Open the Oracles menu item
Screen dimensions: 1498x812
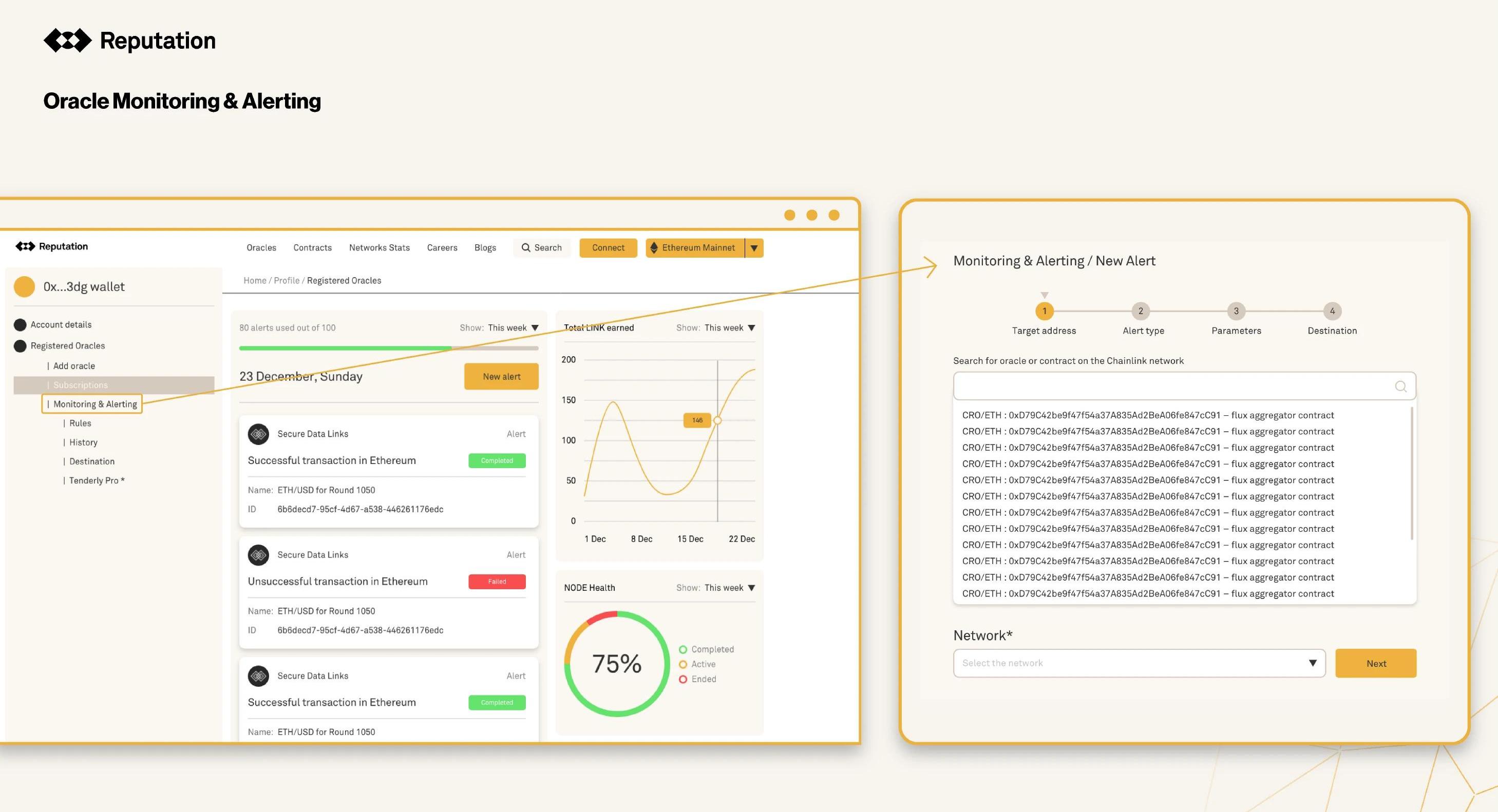point(261,247)
